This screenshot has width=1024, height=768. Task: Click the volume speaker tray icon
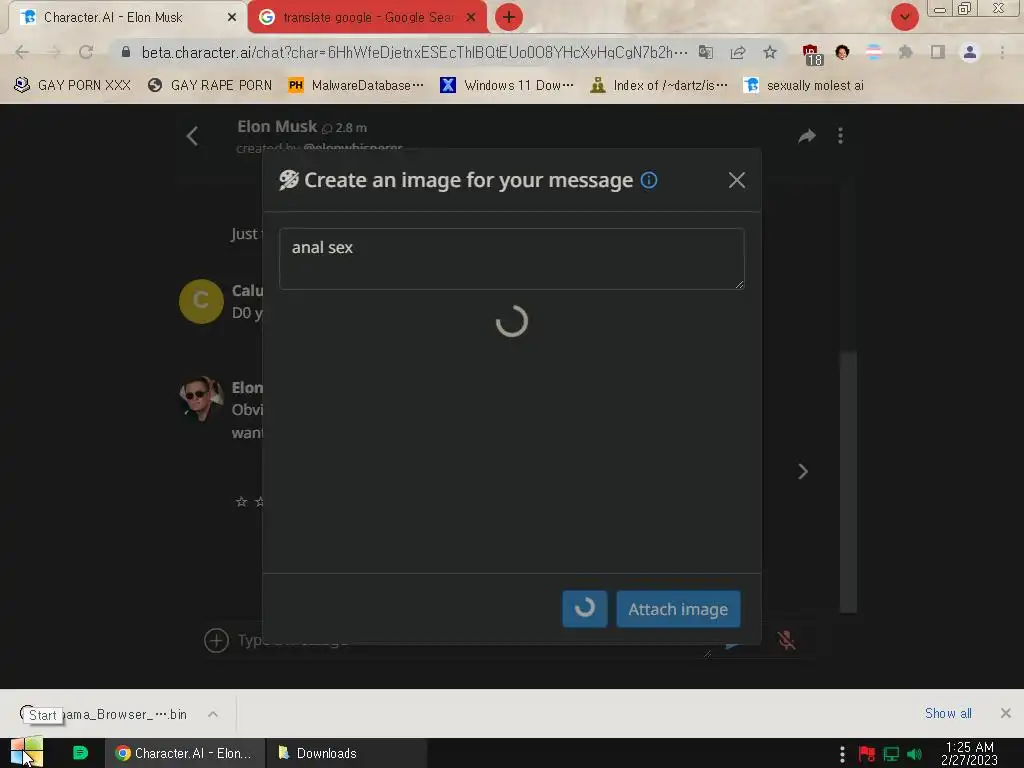914,754
